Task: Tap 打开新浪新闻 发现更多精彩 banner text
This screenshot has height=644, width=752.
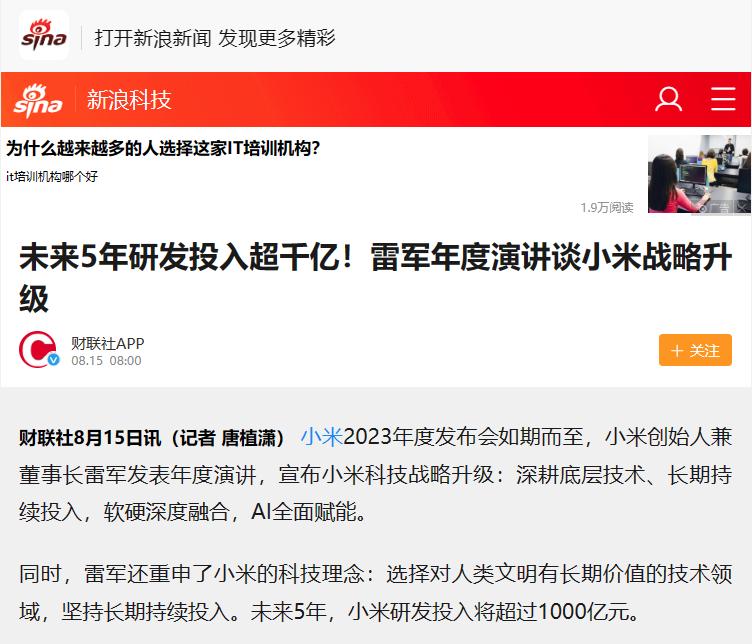Action: coord(215,38)
